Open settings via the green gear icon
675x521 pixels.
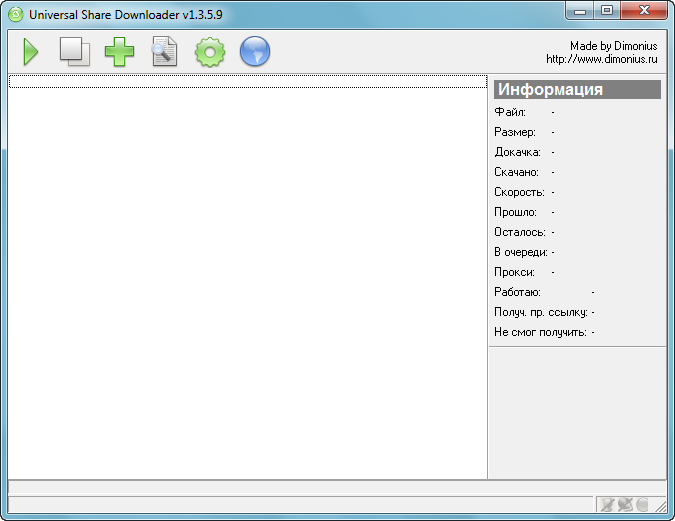point(210,52)
